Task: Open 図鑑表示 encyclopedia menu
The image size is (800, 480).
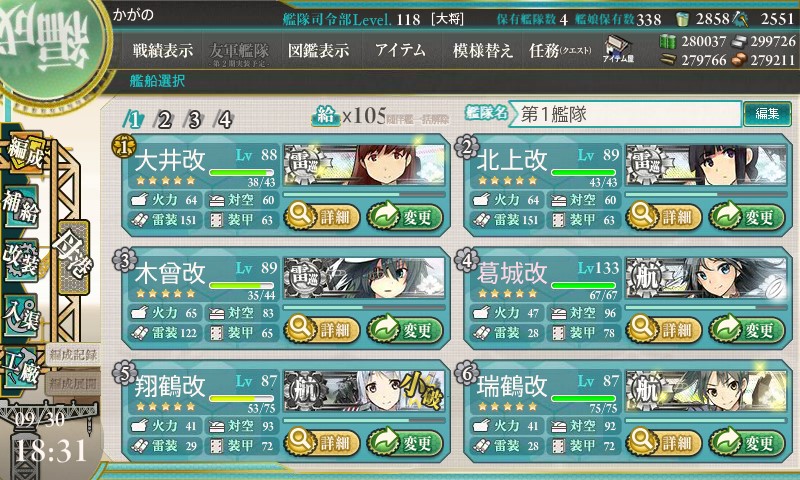Action: click(x=318, y=50)
